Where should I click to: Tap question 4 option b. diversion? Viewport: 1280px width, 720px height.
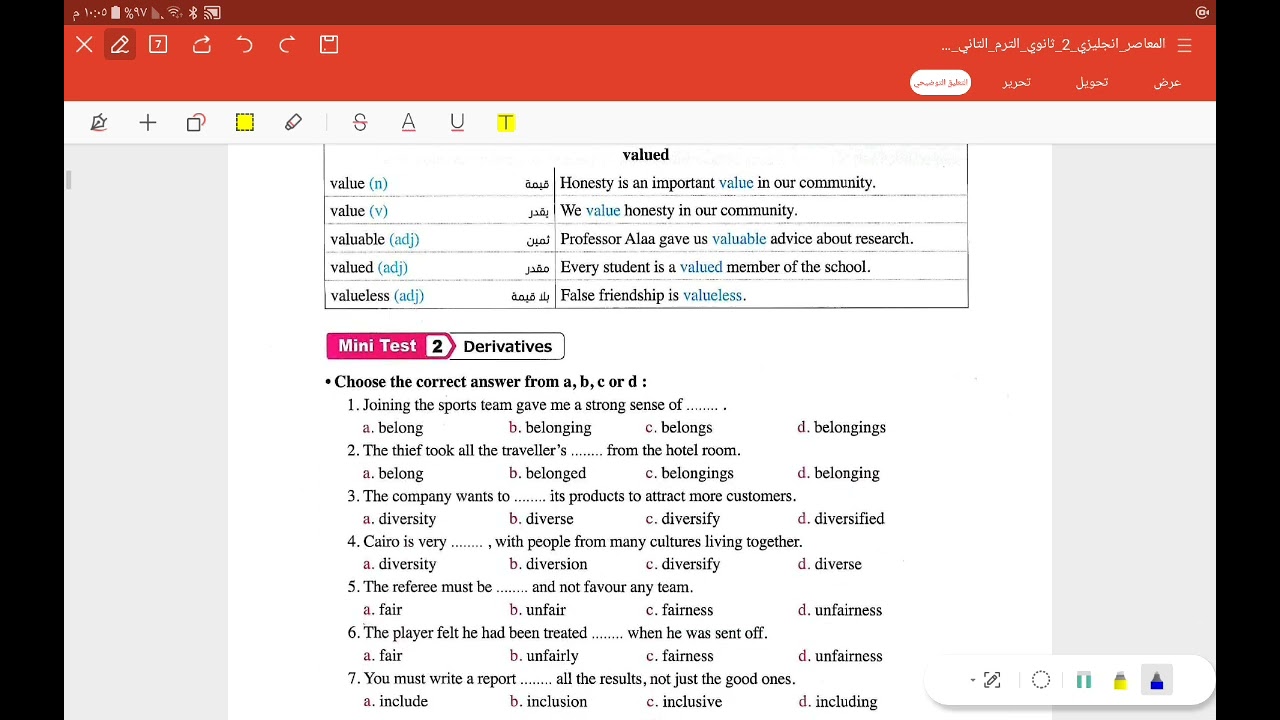[x=548, y=564]
